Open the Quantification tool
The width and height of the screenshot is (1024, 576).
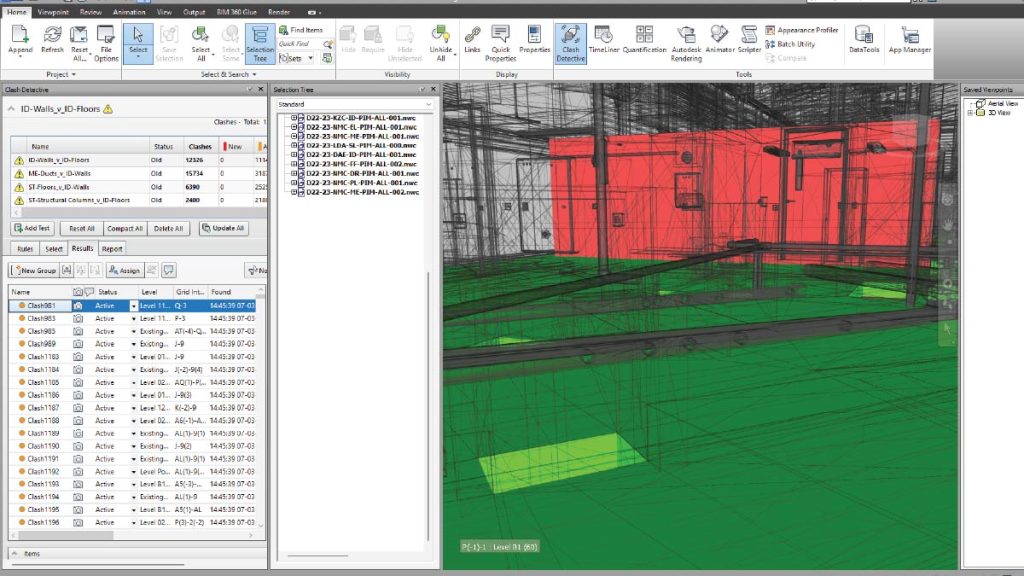tap(645, 40)
